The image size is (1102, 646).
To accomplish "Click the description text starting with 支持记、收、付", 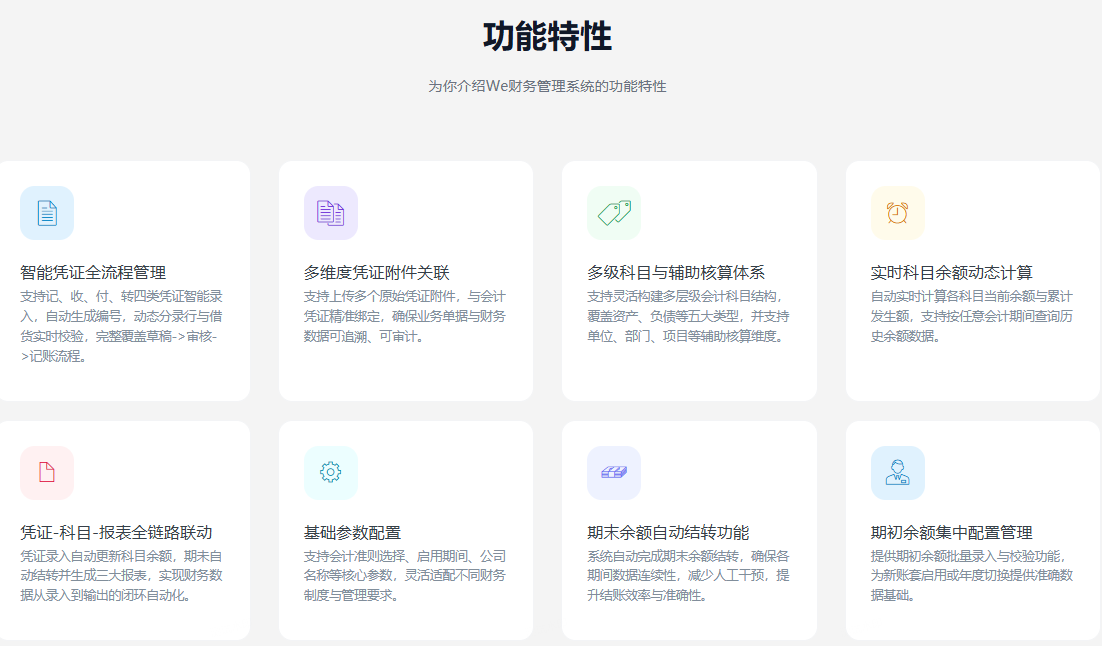I will pos(121,326).
